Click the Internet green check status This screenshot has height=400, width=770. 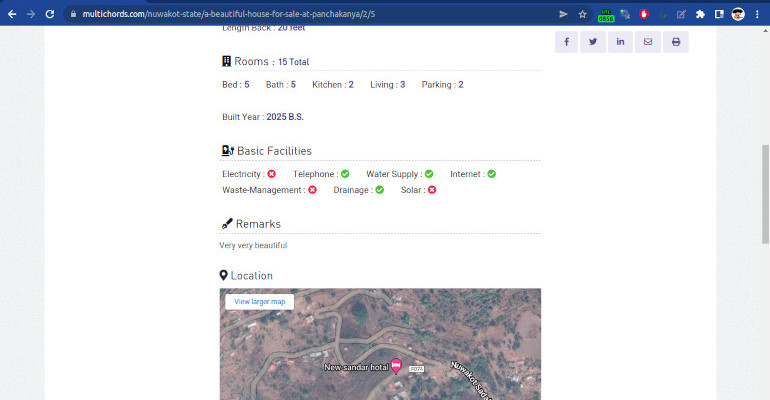click(x=492, y=174)
